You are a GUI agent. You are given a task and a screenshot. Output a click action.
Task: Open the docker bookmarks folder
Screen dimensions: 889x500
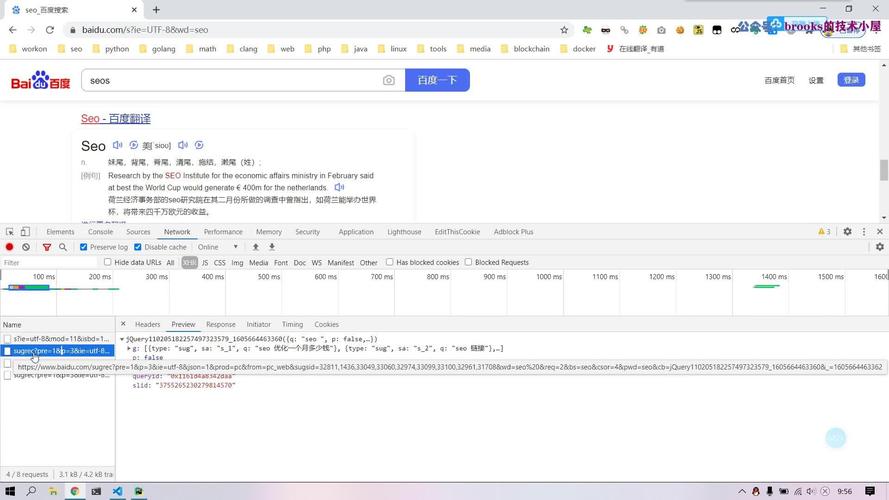[x=578, y=49]
